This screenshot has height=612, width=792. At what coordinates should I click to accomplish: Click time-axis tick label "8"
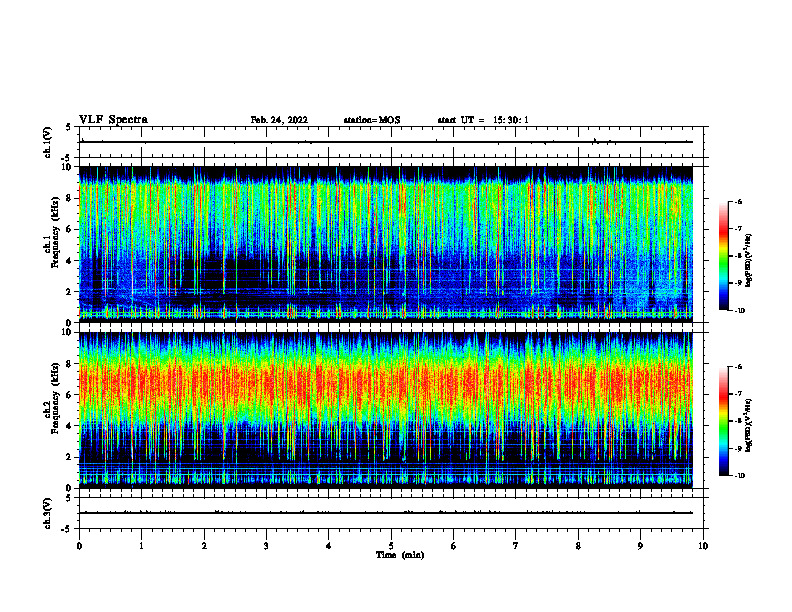click(x=578, y=546)
